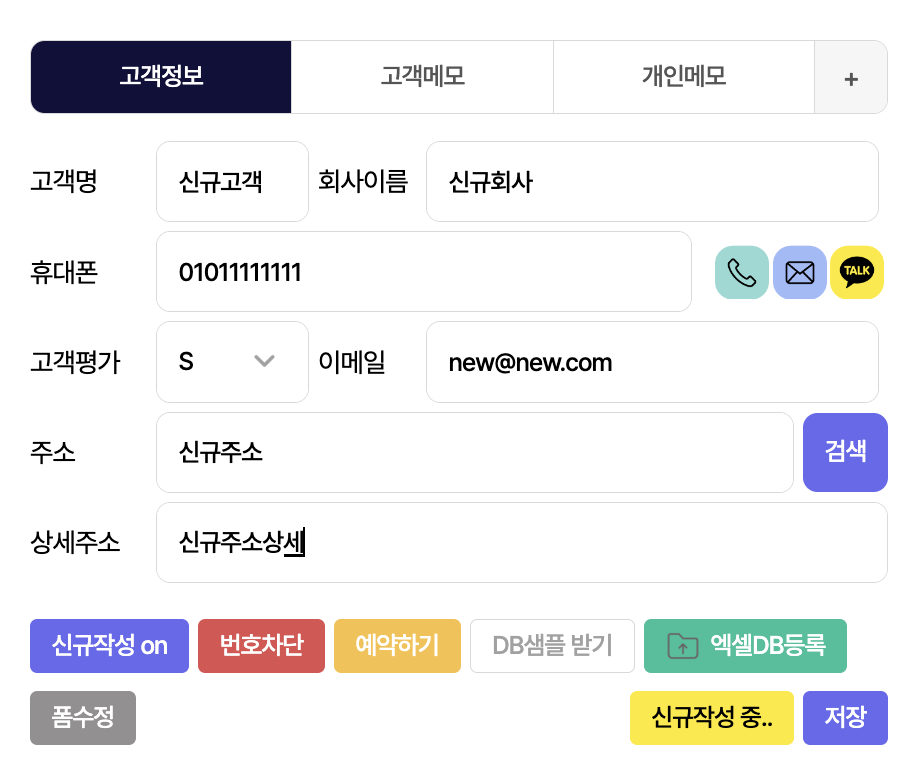This screenshot has height=784, width=924.
Task: Open KakaoTalk via the yellow TALK icon
Action: [857, 272]
